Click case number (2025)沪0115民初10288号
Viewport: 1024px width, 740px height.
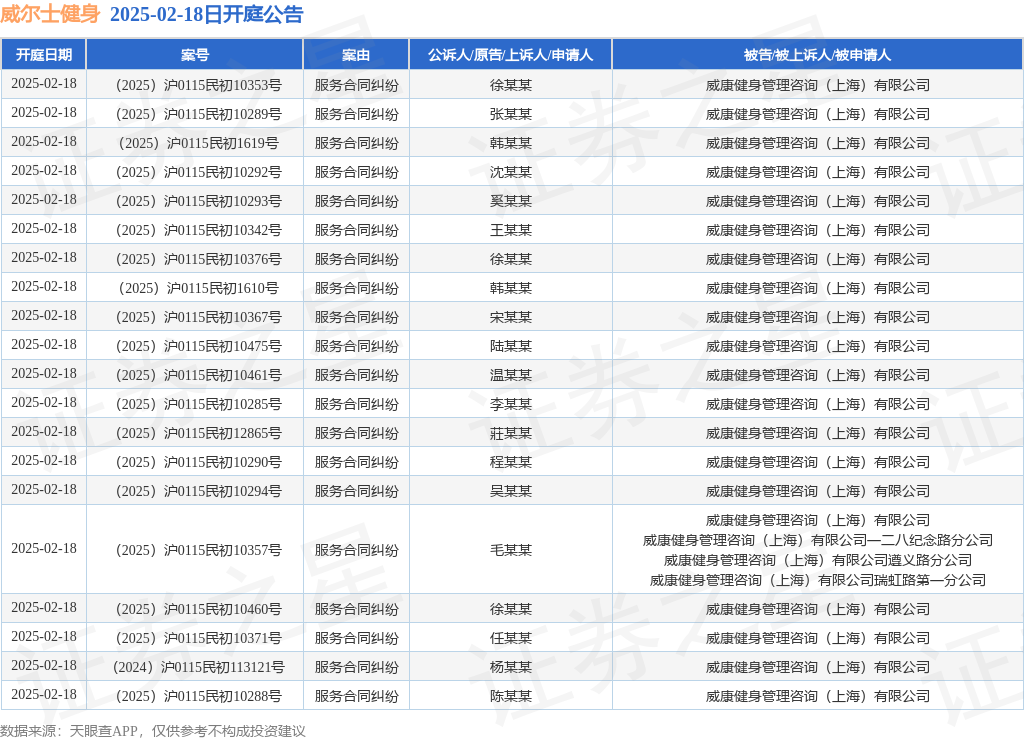199,696
